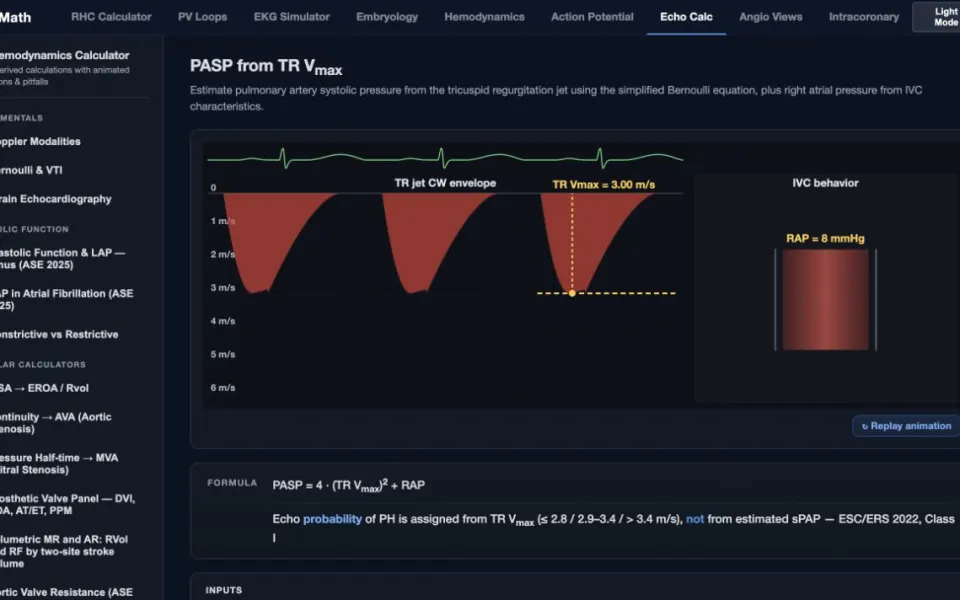Open Prosthetic Valve Panel calculator
Screen dimensions: 960x600
pos(67,504)
